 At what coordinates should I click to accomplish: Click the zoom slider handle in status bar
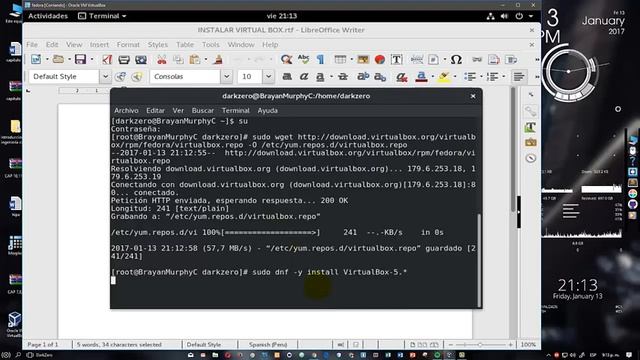pyautogui.click(x=480, y=345)
